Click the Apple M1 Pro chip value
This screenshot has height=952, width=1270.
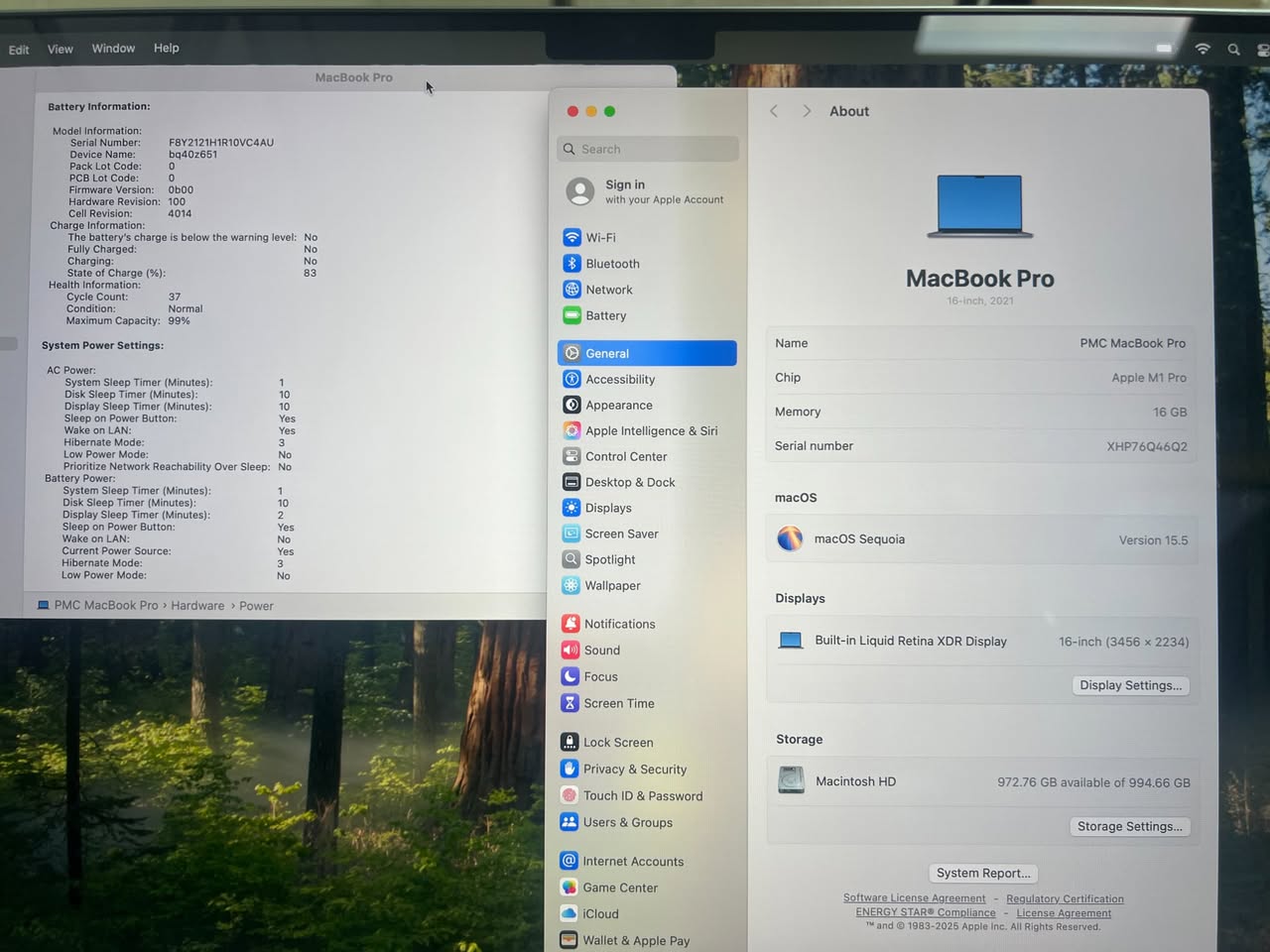point(1149,378)
